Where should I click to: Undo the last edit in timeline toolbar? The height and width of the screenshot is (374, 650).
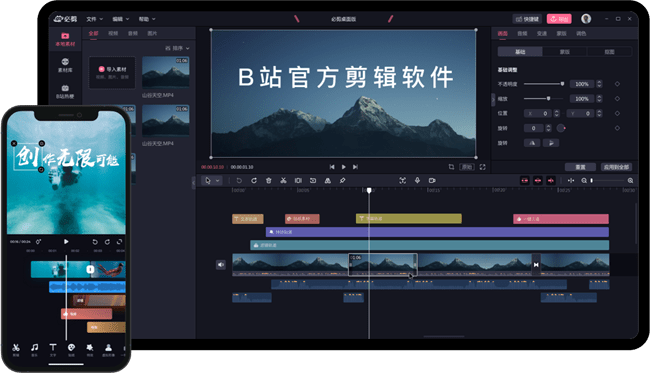pyautogui.click(x=239, y=180)
